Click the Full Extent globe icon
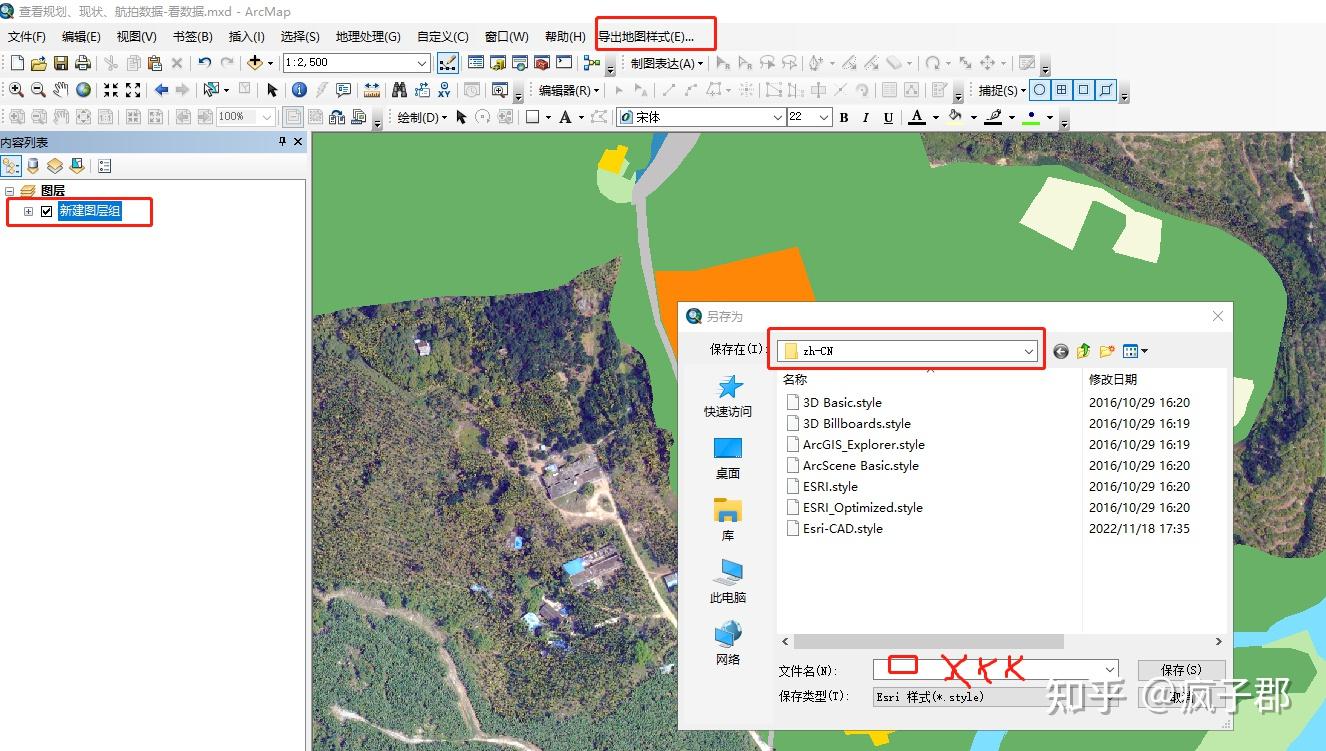 [85, 92]
